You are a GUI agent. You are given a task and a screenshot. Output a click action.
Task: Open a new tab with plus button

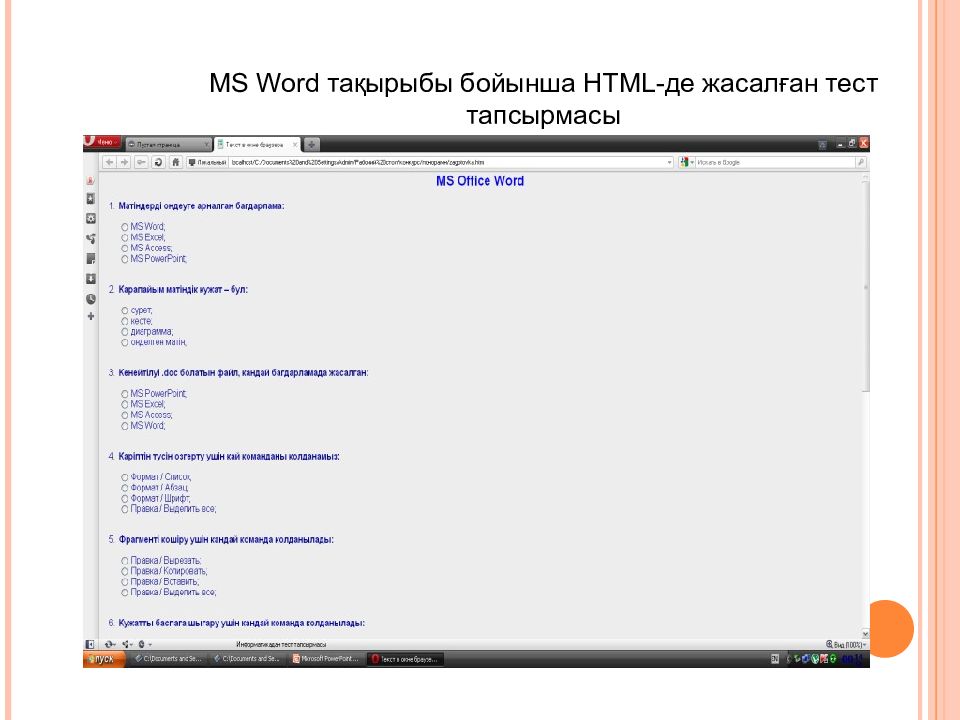click(x=312, y=144)
